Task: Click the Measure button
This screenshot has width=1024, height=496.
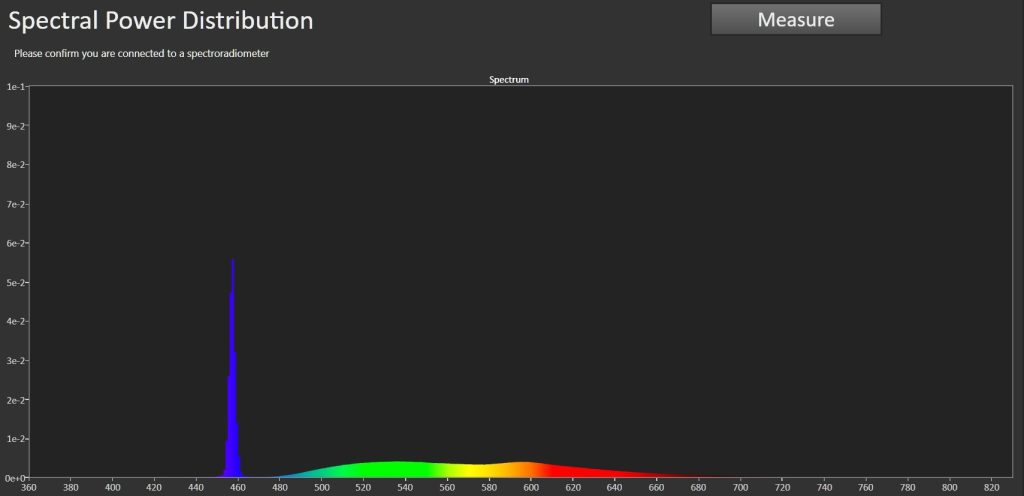Action: (x=795, y=19)
